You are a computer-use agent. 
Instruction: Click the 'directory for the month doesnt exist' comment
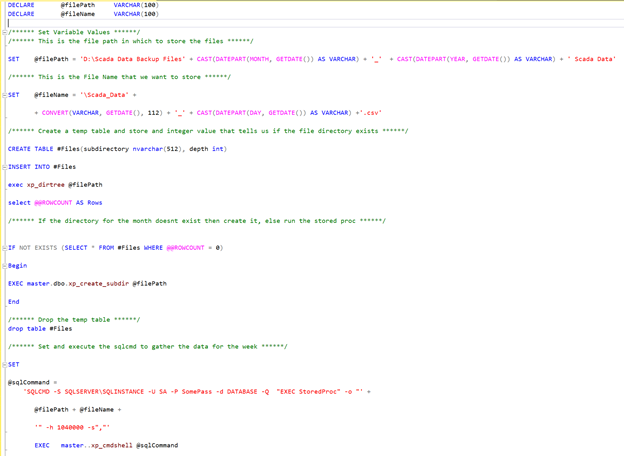[197, 221]
